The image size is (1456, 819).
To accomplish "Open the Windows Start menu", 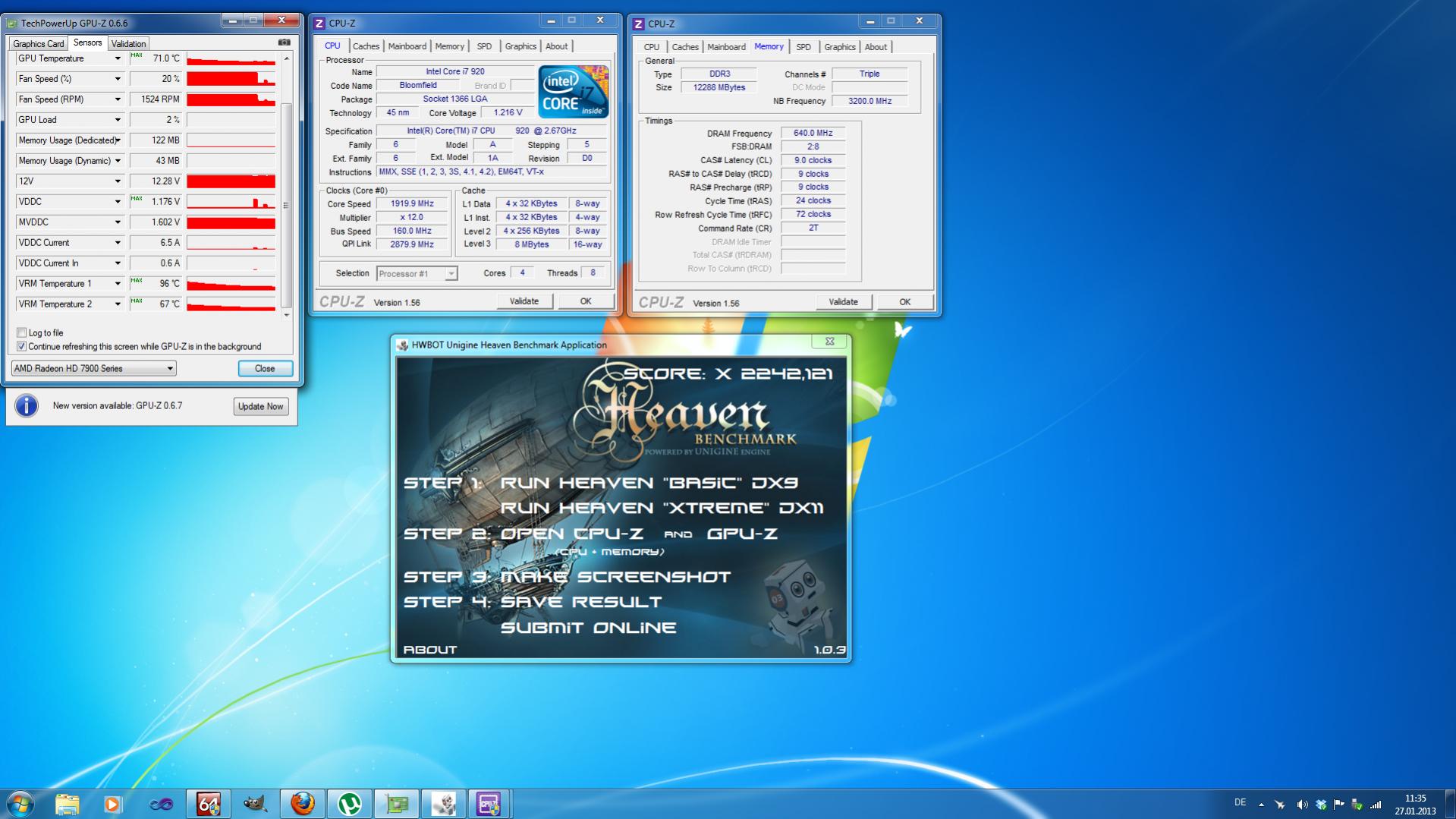I will [x=20, y=804].
